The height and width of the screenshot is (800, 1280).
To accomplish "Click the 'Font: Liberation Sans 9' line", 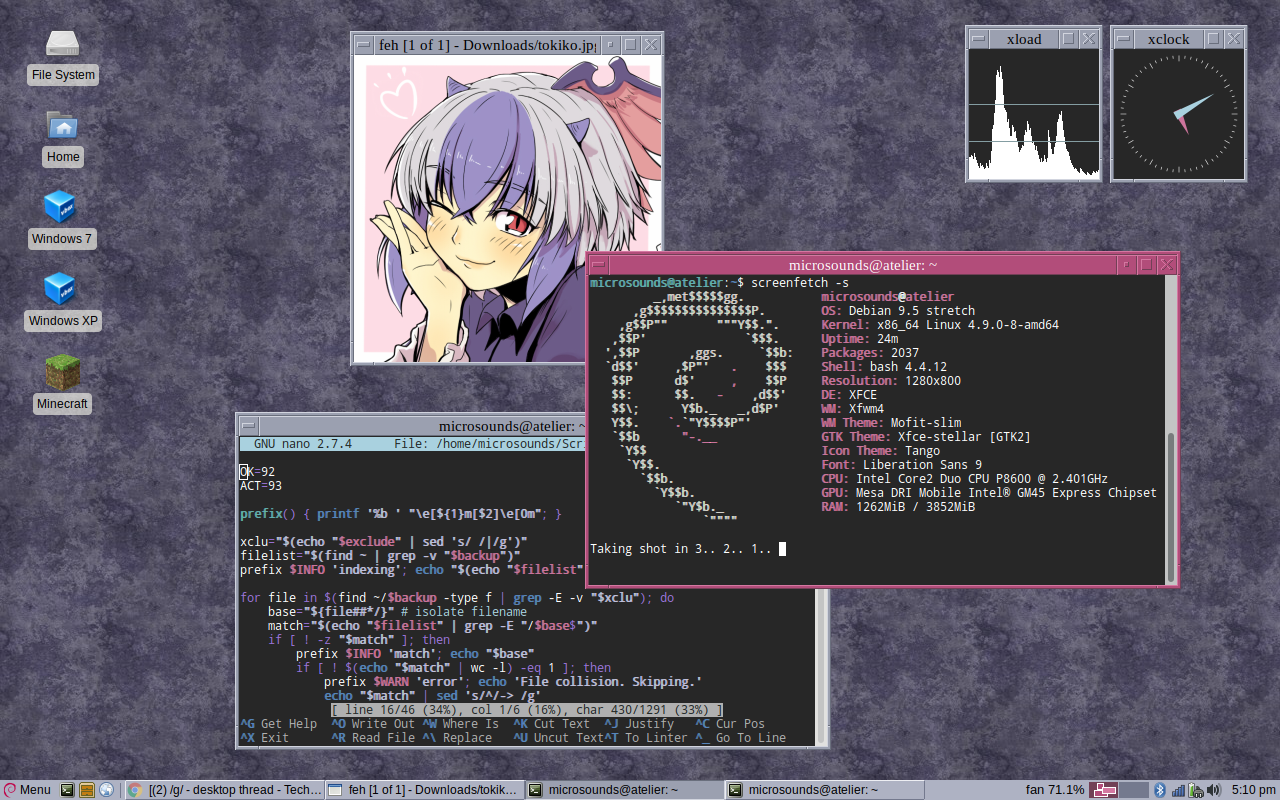I will 901,465.
